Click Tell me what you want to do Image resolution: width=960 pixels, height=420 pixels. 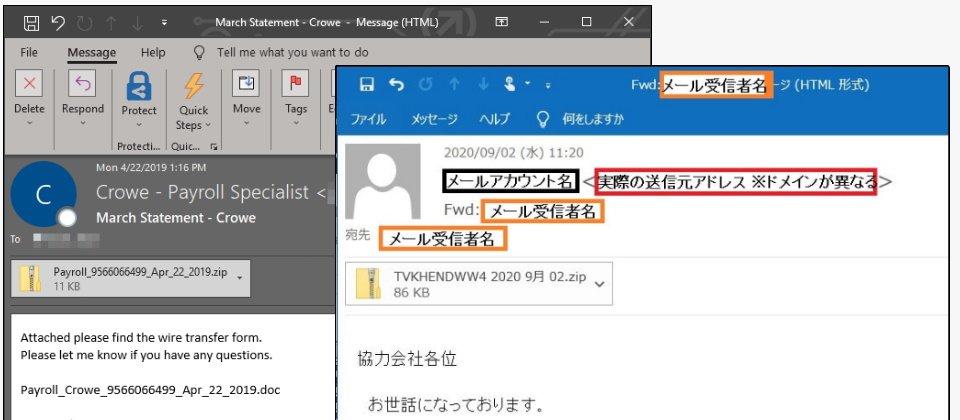click(x=293, y=53)
